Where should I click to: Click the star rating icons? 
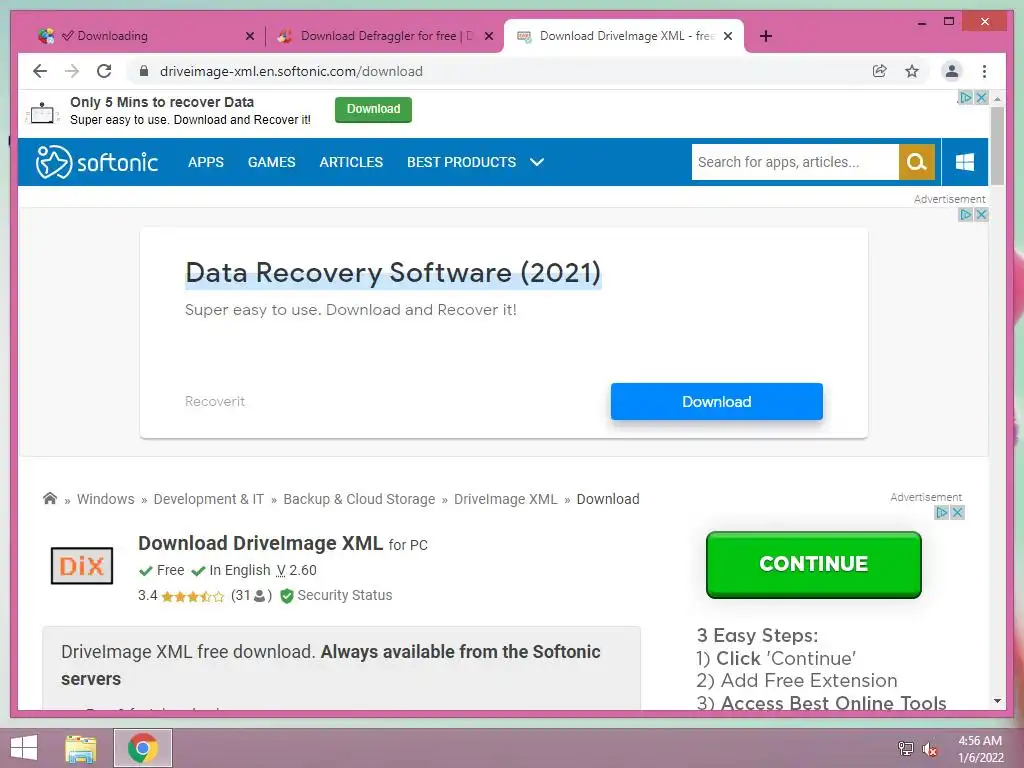[193, 596]
